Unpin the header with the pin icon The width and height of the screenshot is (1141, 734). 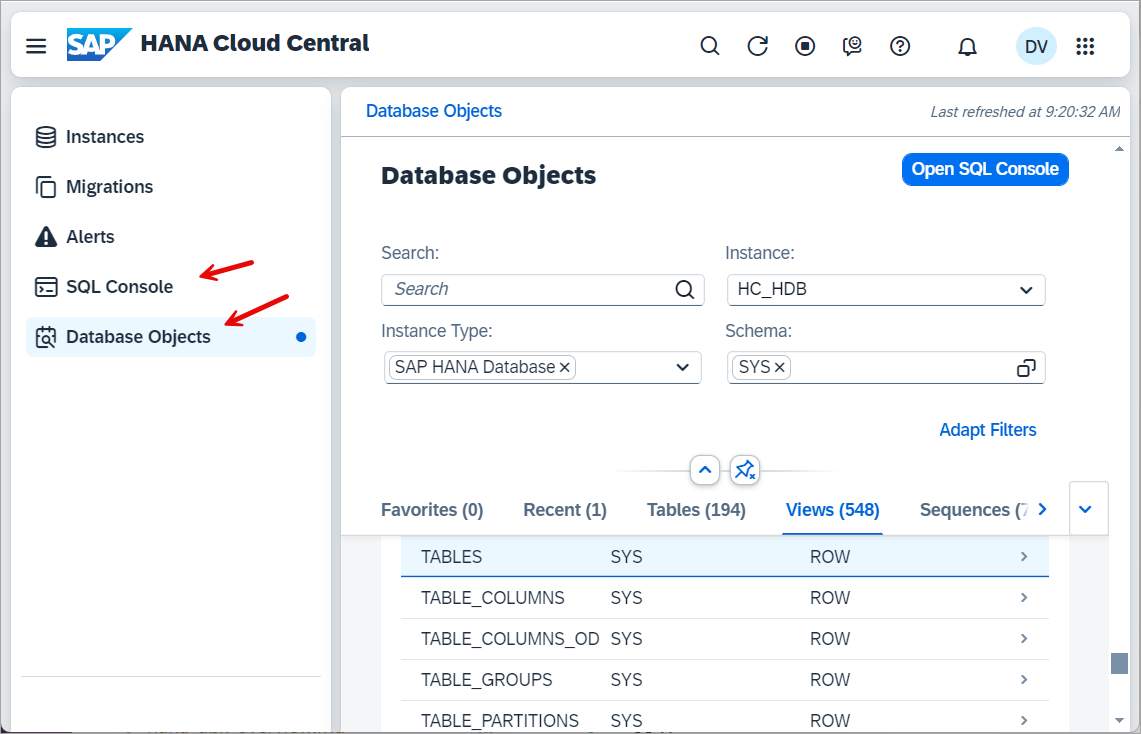(744, 470)
